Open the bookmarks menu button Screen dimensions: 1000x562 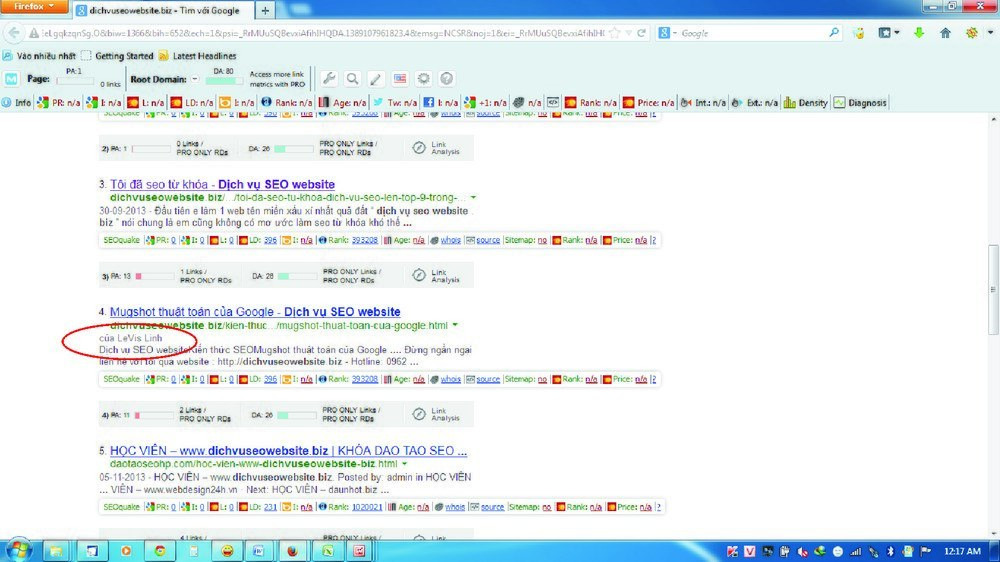coord(888,33)
